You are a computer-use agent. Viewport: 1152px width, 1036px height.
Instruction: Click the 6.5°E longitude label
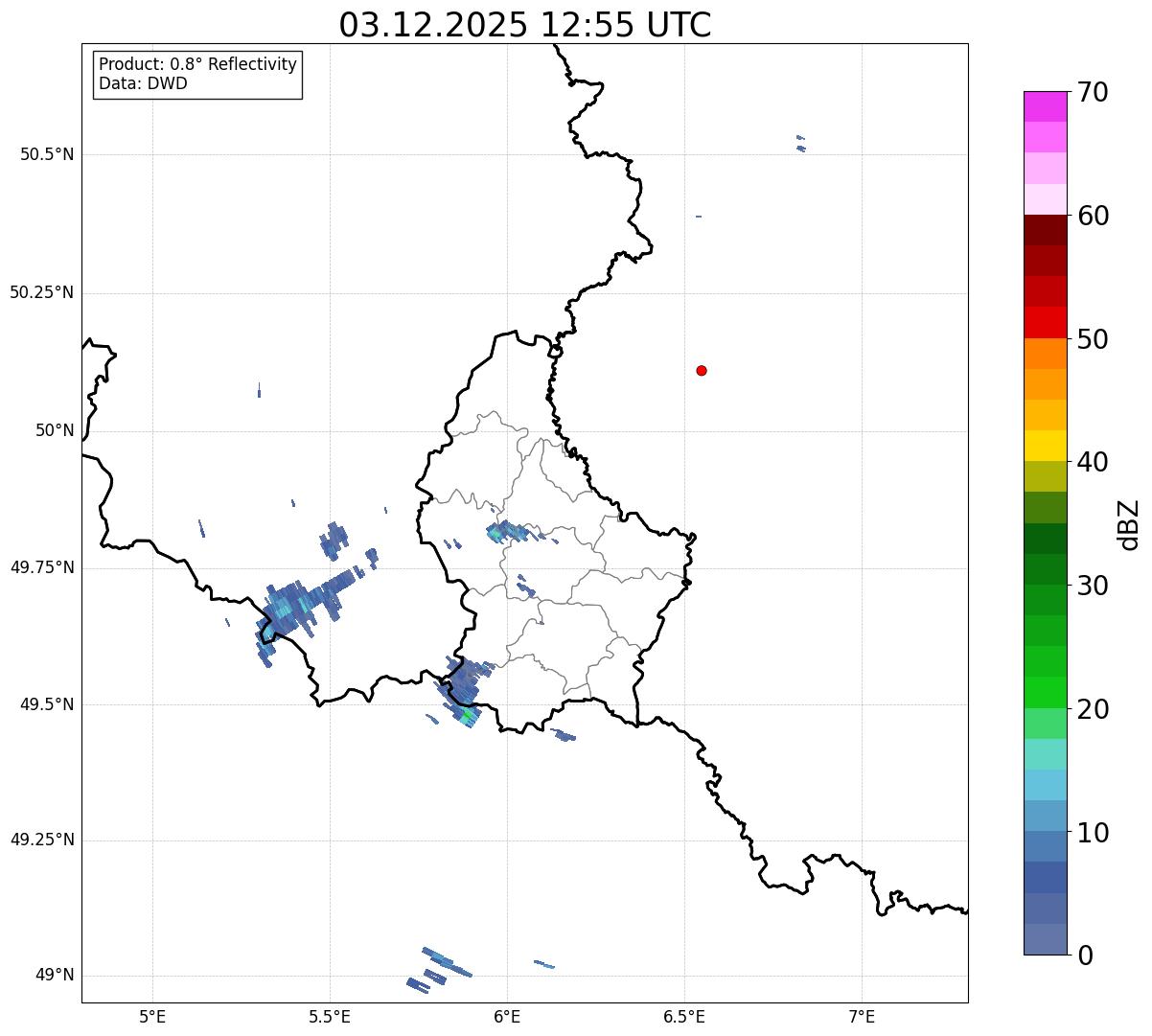pyautogui.click(x=684, y=1017)
